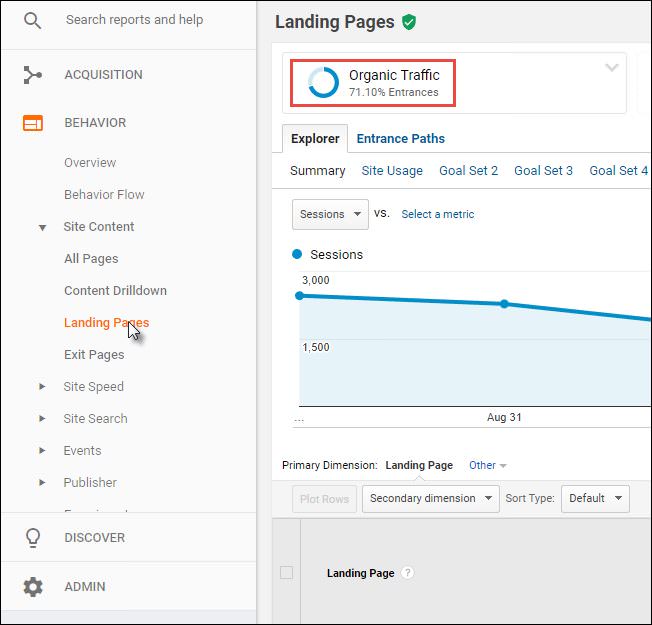Open the Landing Pages report
Viewport: 652px width, 625px height.
pyautogui.click(x=106, y=323)
